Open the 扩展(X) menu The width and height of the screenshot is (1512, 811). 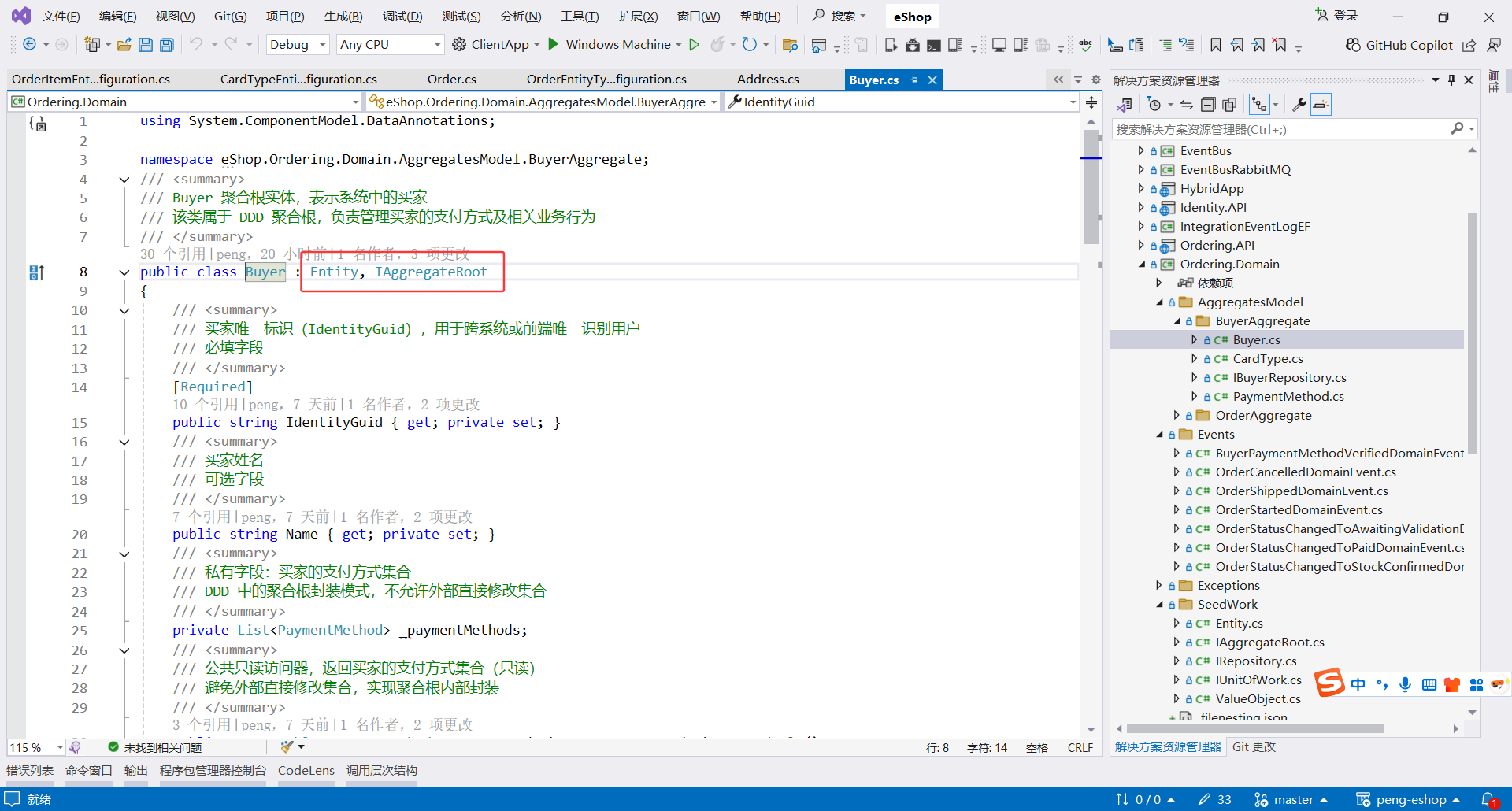pos(638,17)
